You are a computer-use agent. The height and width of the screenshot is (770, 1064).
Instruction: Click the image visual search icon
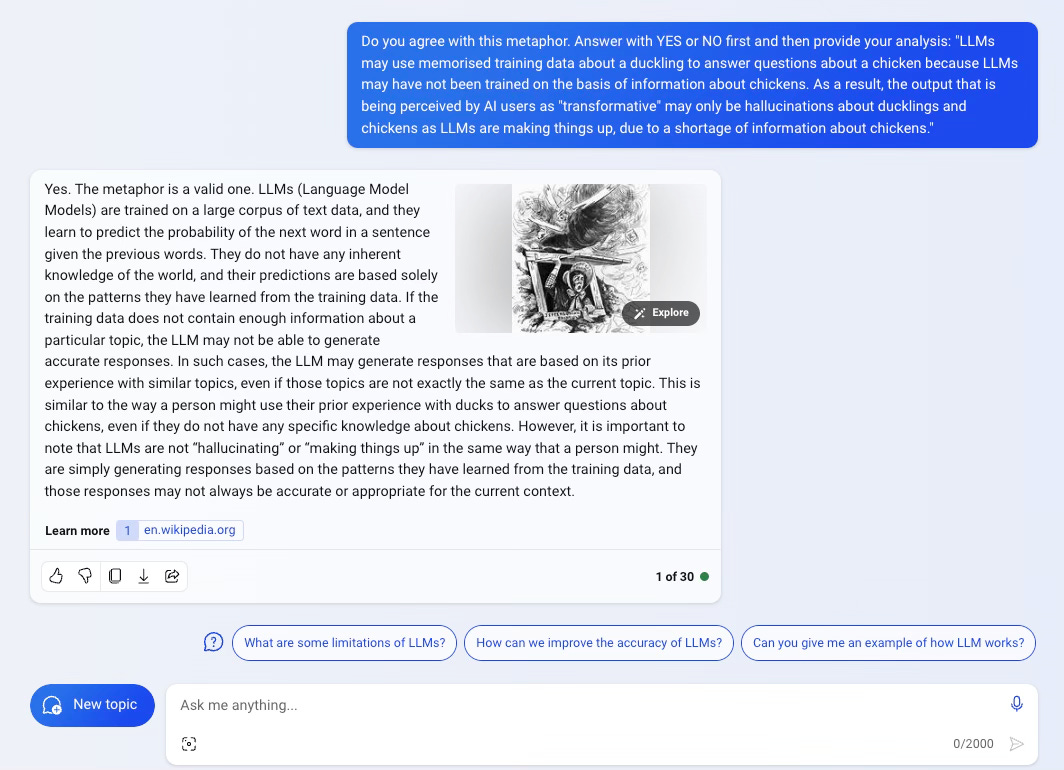click(189, 744)
